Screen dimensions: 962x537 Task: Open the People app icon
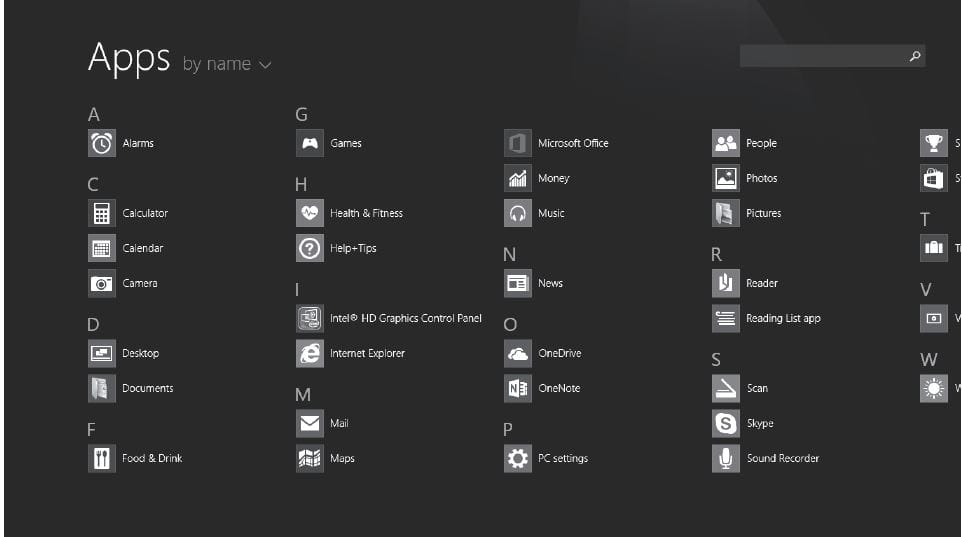click(726, 144)
